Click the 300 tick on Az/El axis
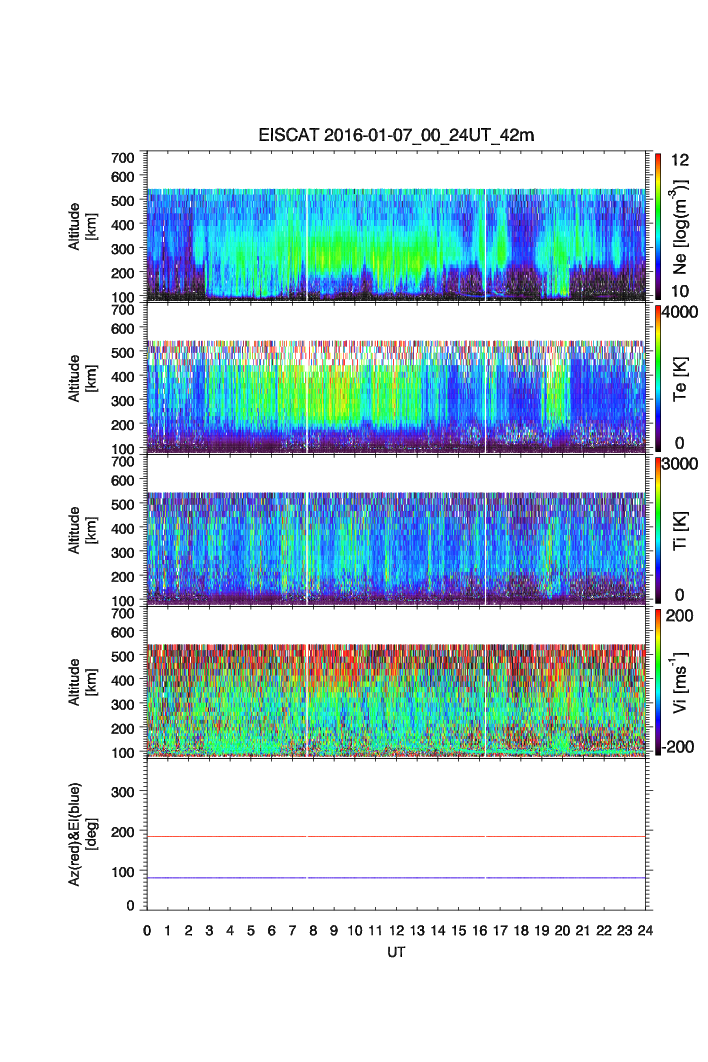This screenshot has height=1062, width=708. (x=123, y=792)
